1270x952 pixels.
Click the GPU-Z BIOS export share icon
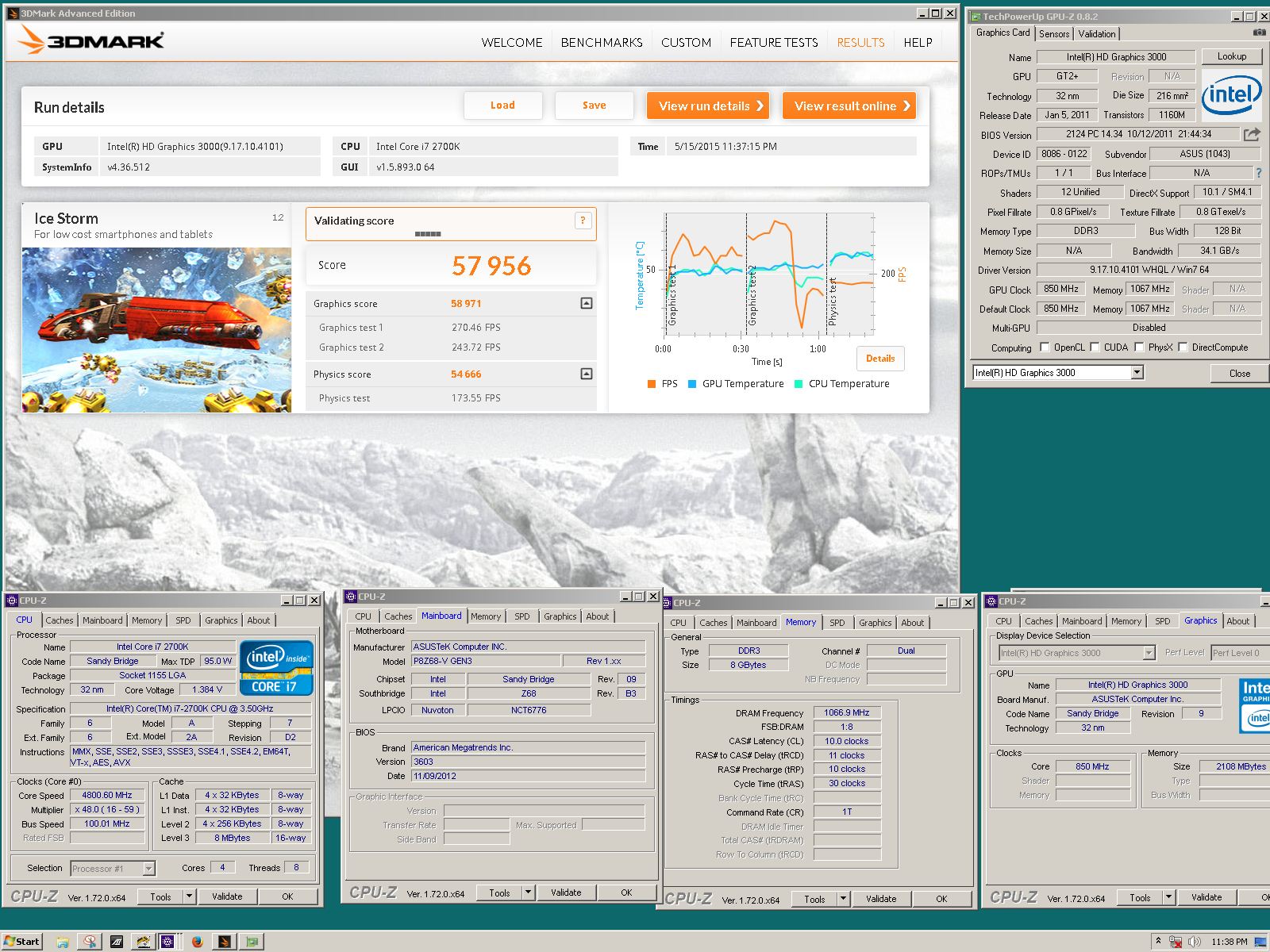pyautogui.click(x=1252, y=134)
